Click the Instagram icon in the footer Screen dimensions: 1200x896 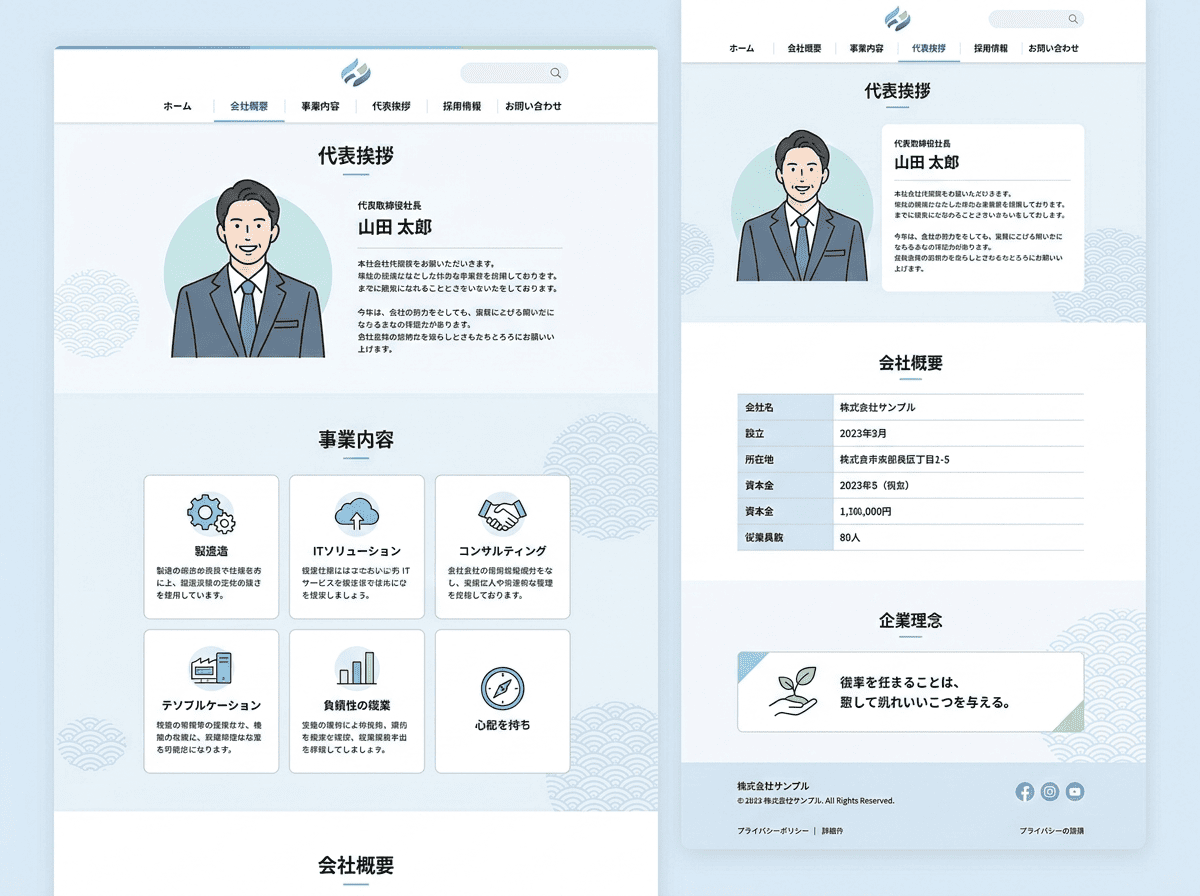tap(1050, 792)
